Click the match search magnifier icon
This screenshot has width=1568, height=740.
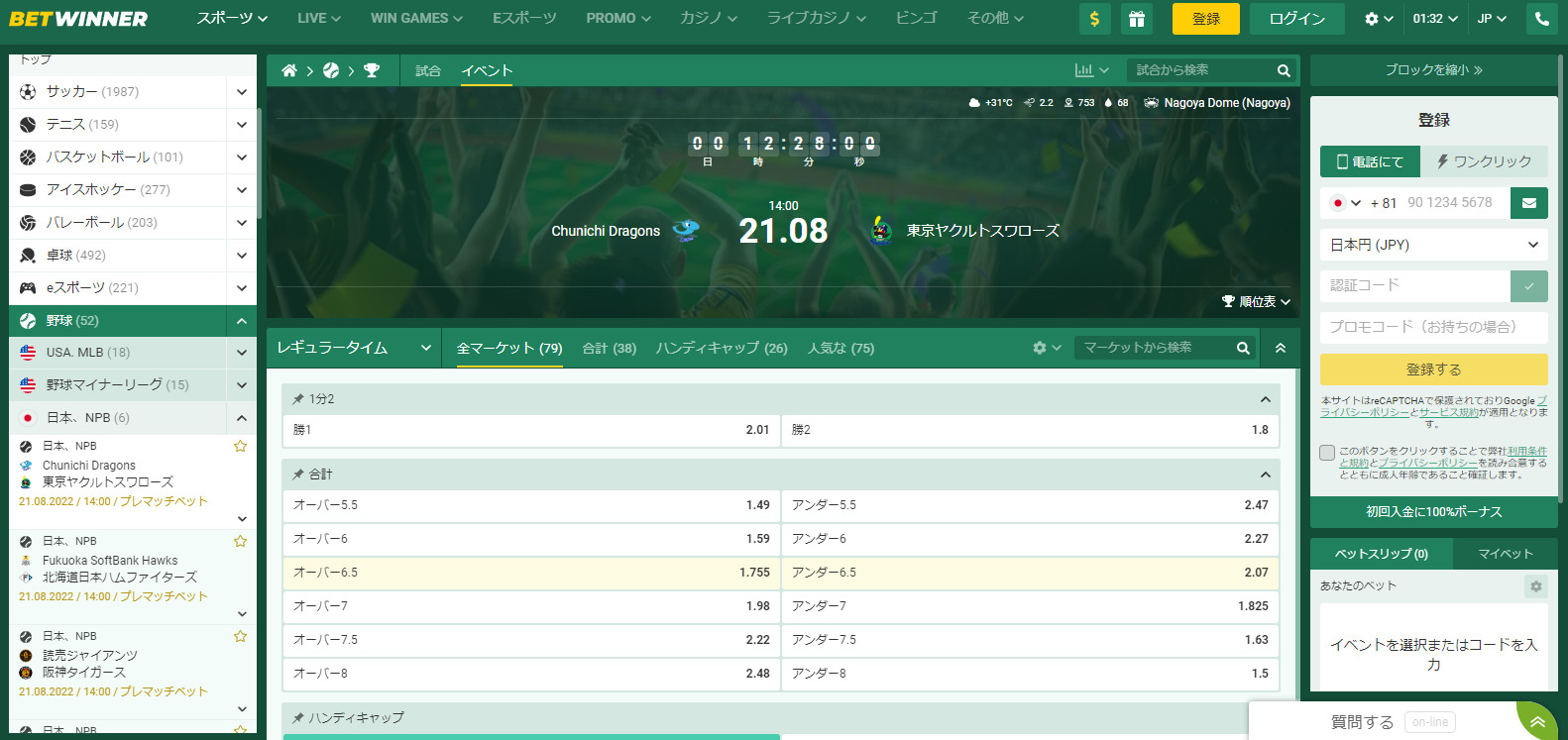(x=1284, y=70)
